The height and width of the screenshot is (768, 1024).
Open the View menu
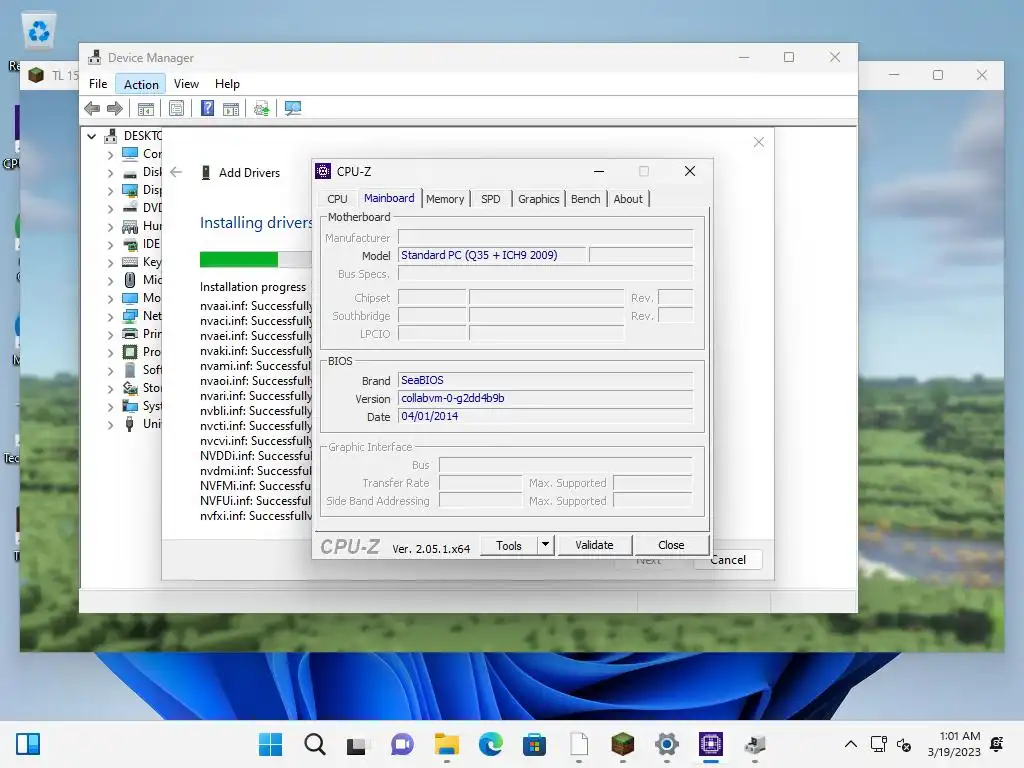tap(186, 84)
